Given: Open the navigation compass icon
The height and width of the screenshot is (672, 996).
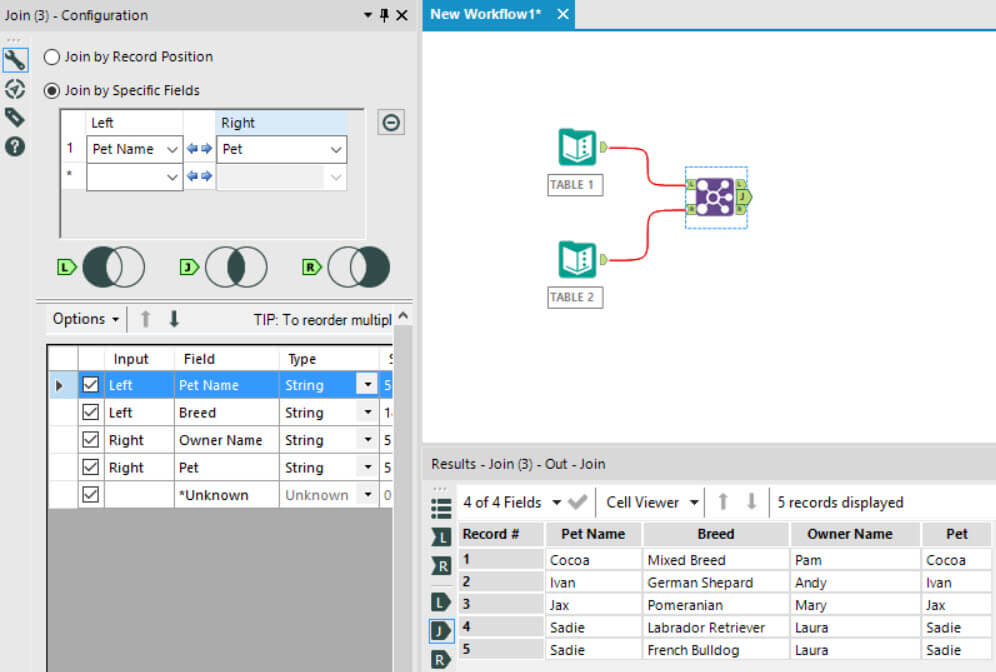Looking at the screenshot, I should pyautogui.click(x=15, y=88).
